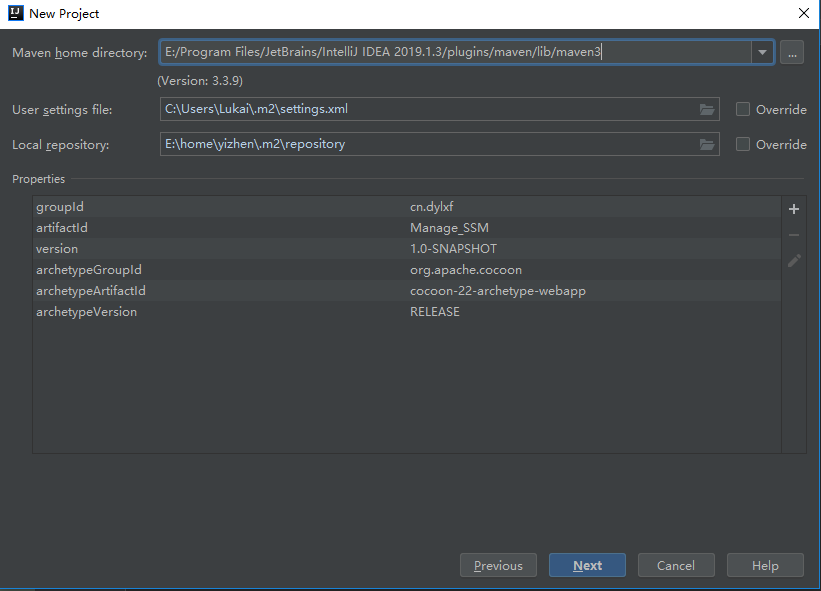Viewport: 821px width, 591px height.
Task: Select the archetypeArtifactId property row
Action: (x=407, y=291)
